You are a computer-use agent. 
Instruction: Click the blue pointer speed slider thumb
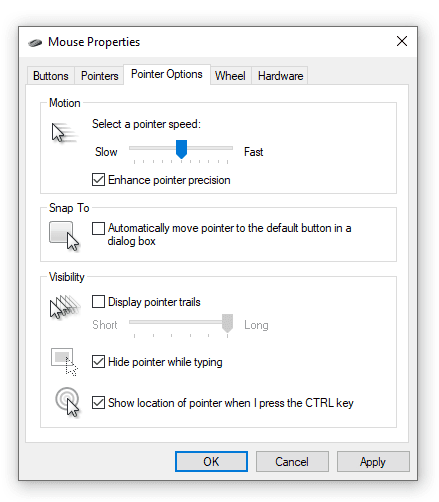(x=181, y=149)
